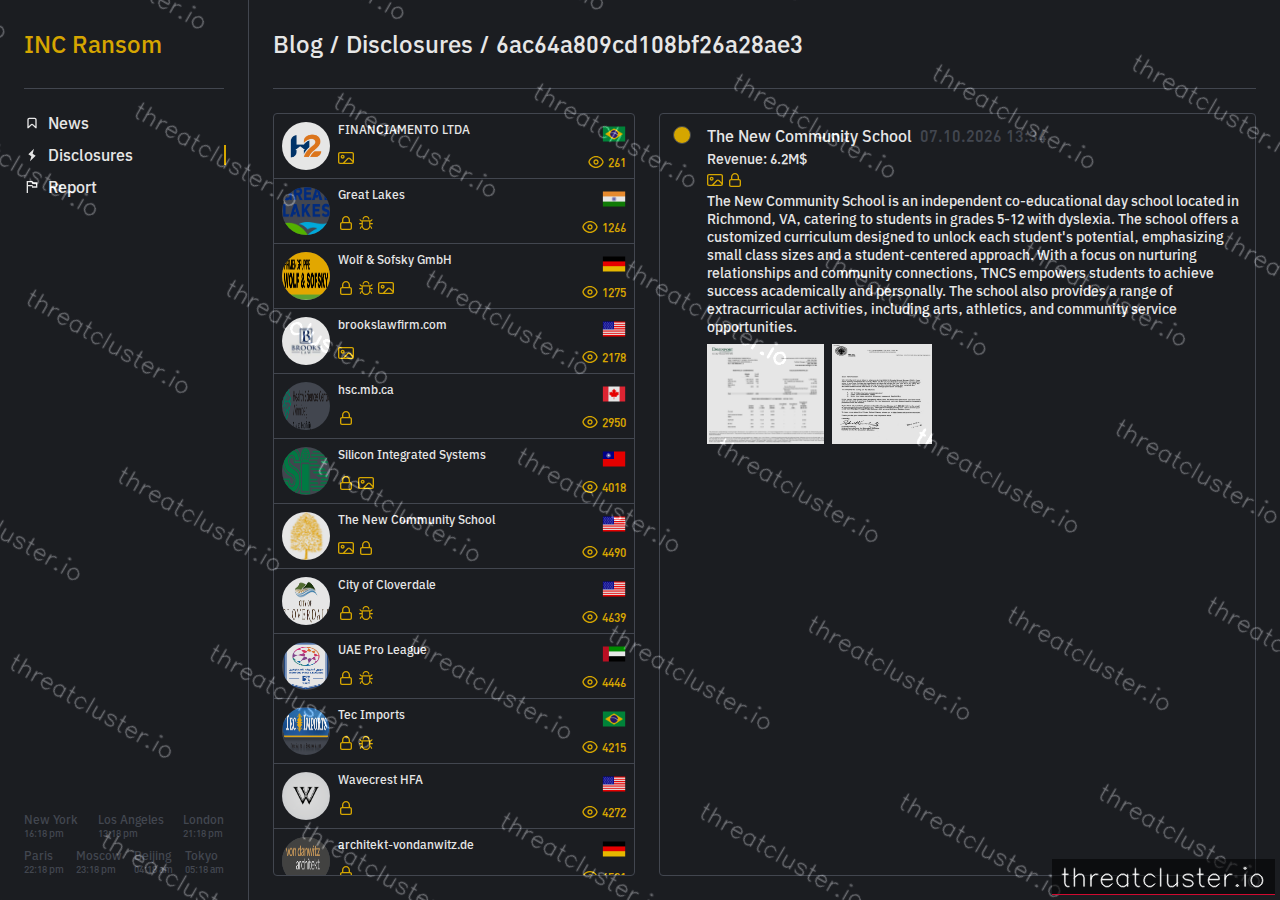Open the Report section

(72, 187)
